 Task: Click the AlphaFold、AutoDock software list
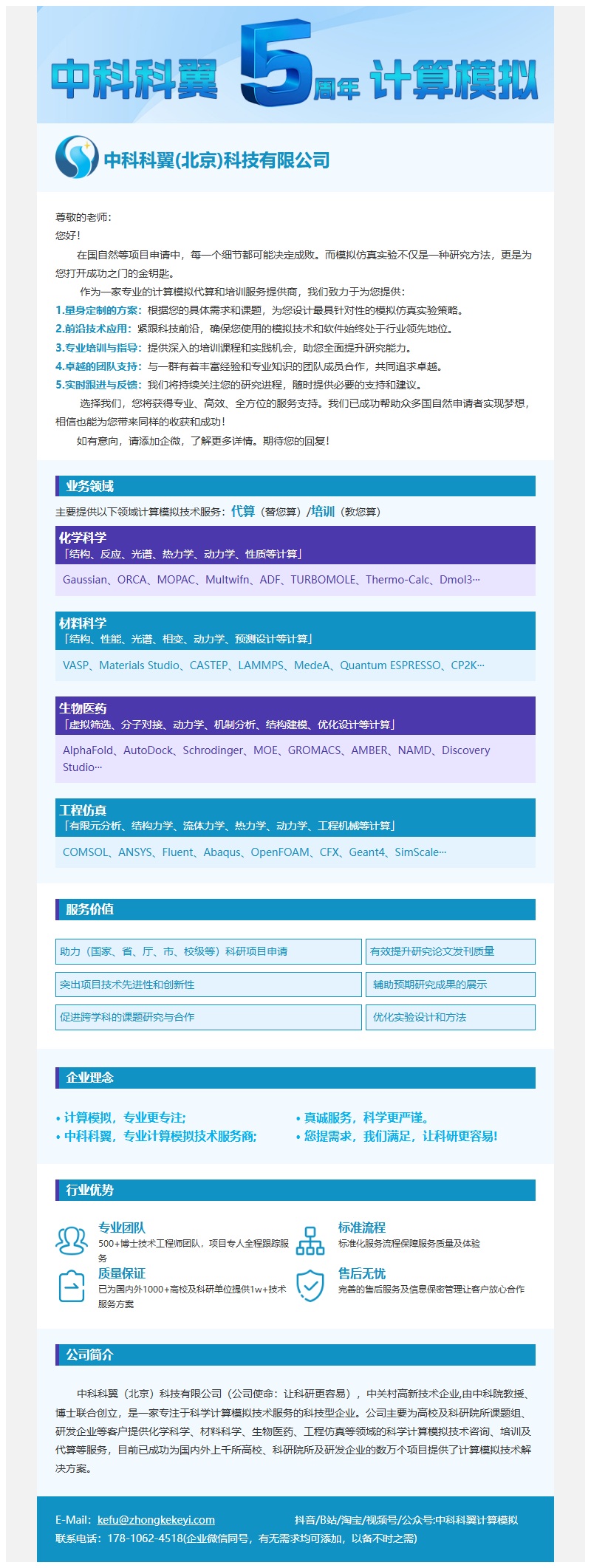coord(295,759)
